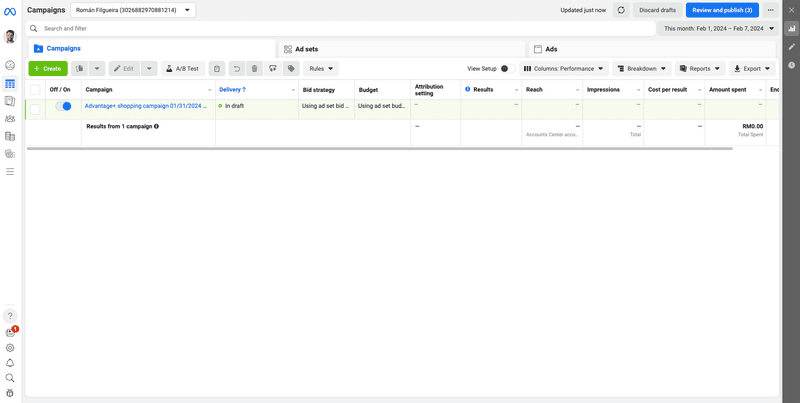Open the charts icon in right panel
The height and width of the screenshot is (403, 800).
point(792,29)
